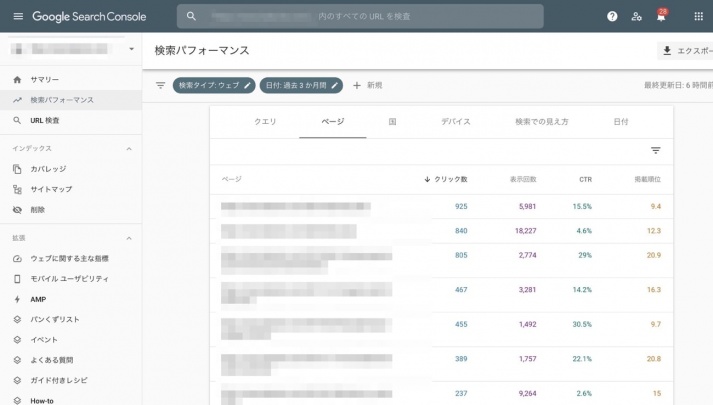Viewport: 713px width, 405px height.
Task: Switch to the ページ tab
Action: point(333,122)
